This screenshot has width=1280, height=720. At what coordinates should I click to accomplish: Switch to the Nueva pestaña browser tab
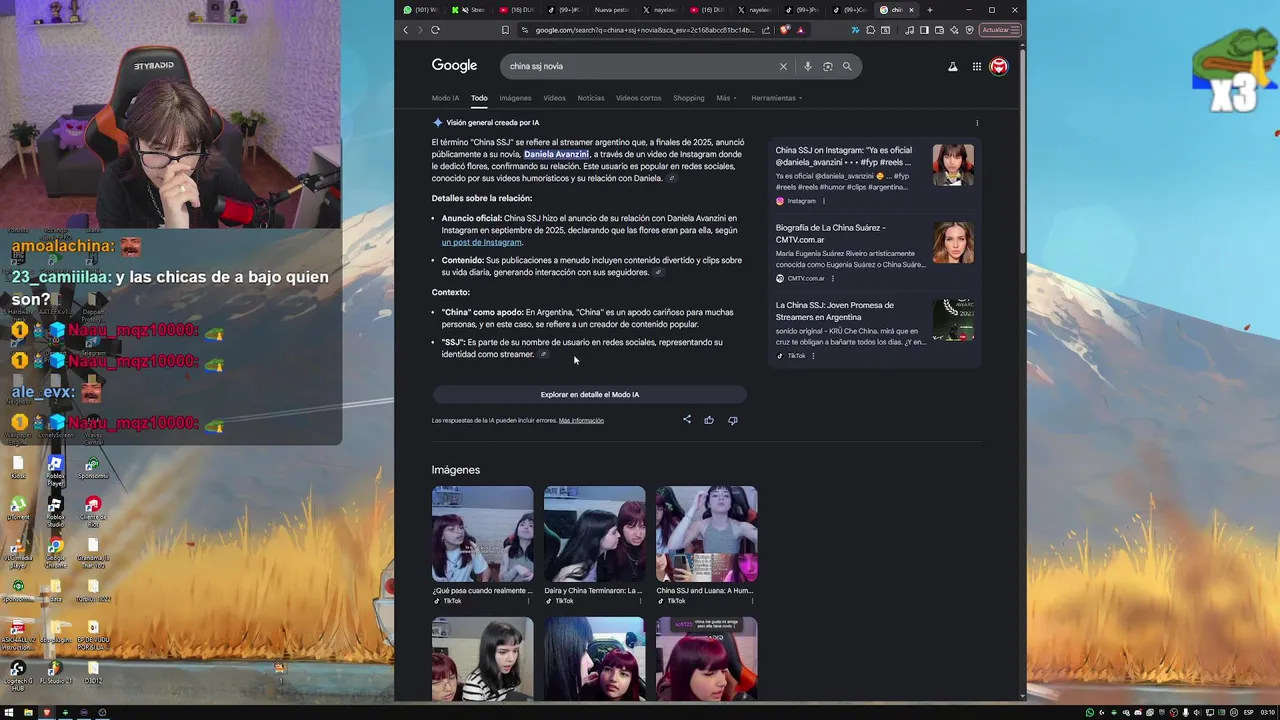pyautogui.click(x=612, y=10)
